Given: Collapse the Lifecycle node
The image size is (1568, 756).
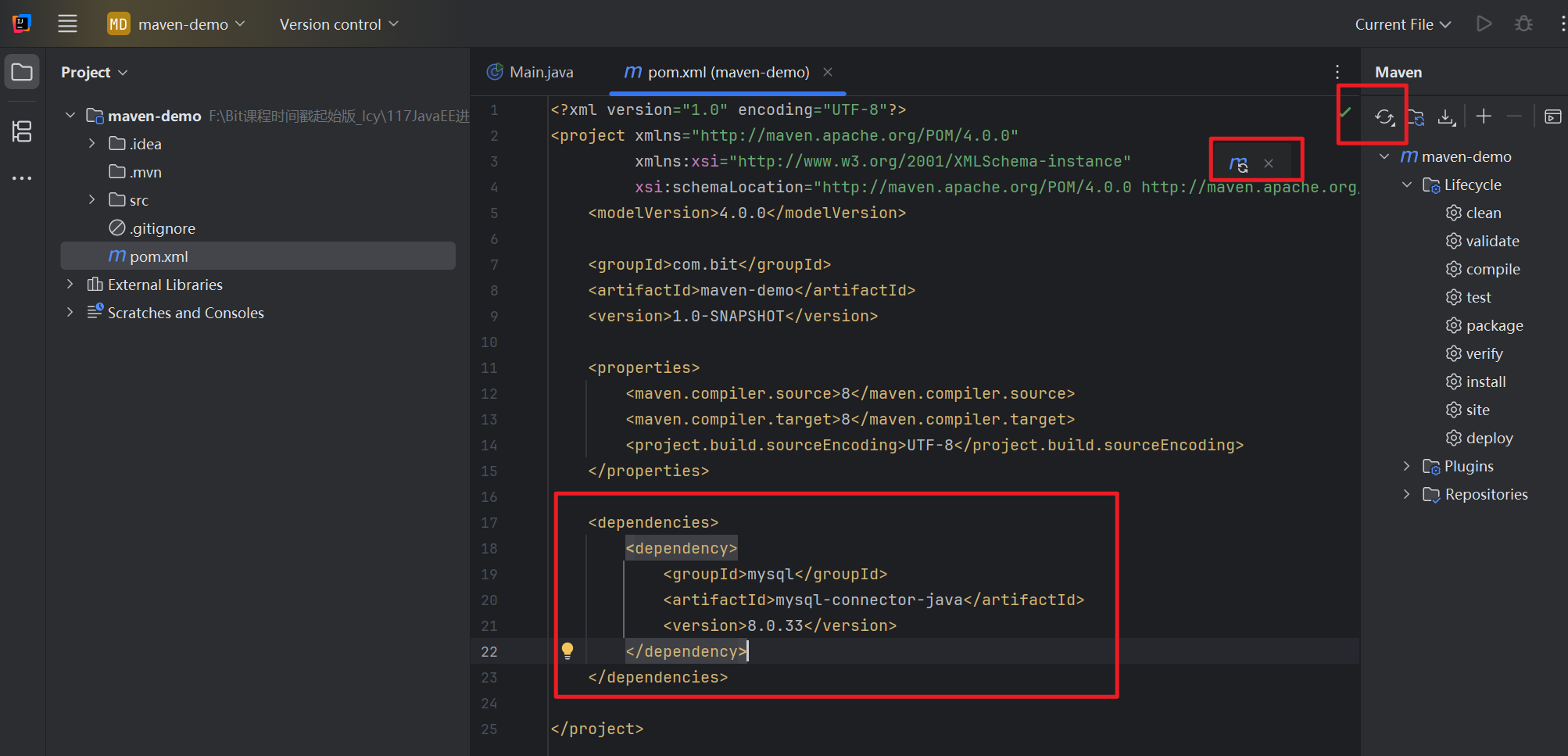Looking at the screenshot, I should (x=1407, y=185).
